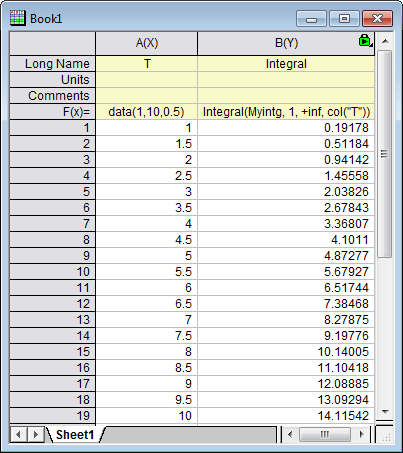Click Long Name cell containing Integral
403x453 pixels.
point(286,64)
